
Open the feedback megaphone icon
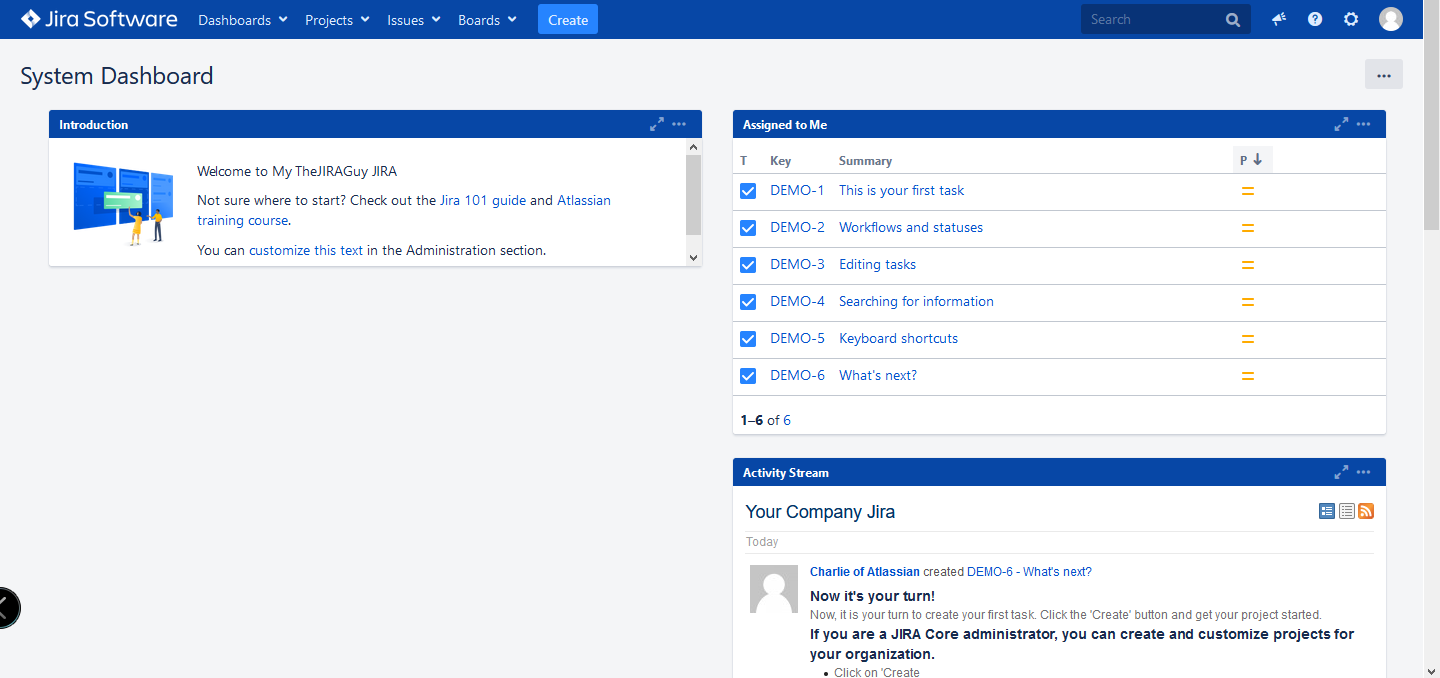click(x=1278, y=19)
